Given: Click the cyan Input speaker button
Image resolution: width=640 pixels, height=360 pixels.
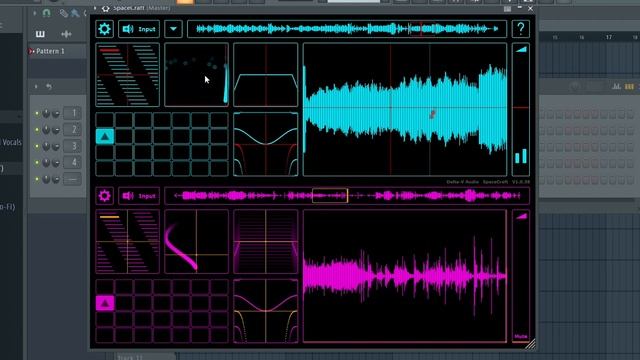Looking at the screenshot, I should click(139, 29).
